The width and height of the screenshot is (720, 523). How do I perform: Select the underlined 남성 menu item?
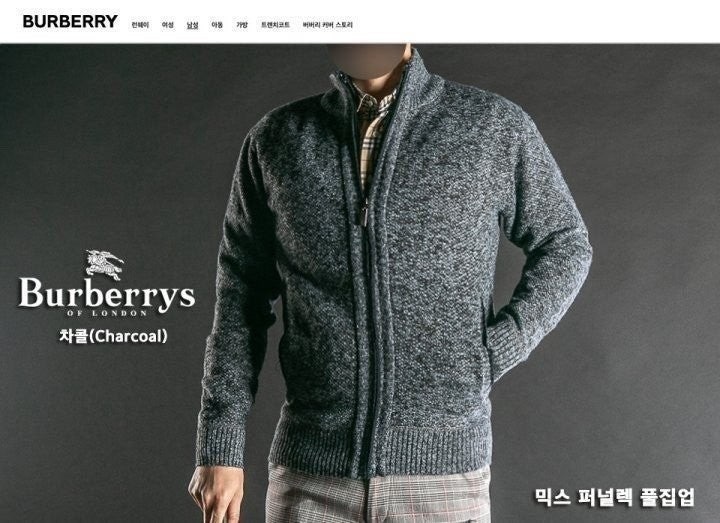(x=192, y=25)
